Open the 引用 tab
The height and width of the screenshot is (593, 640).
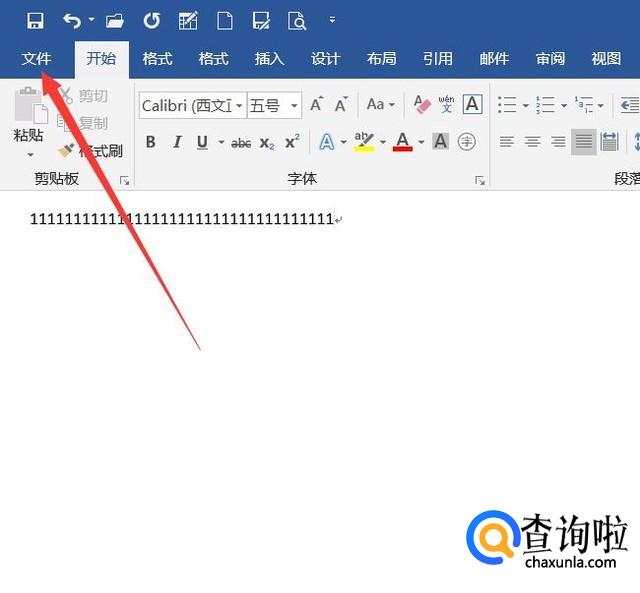click(438, 59)
